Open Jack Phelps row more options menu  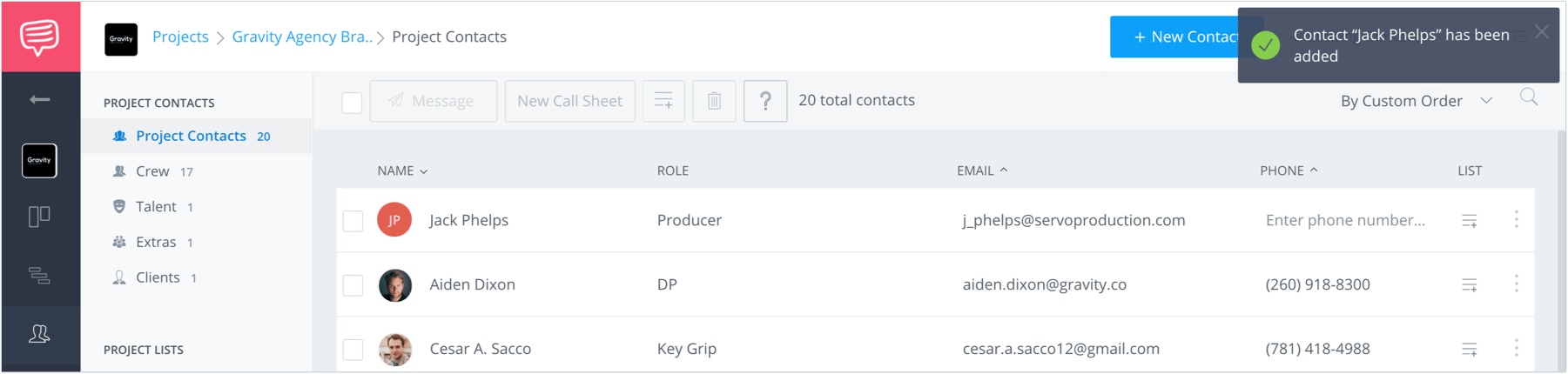(1516, 219)
